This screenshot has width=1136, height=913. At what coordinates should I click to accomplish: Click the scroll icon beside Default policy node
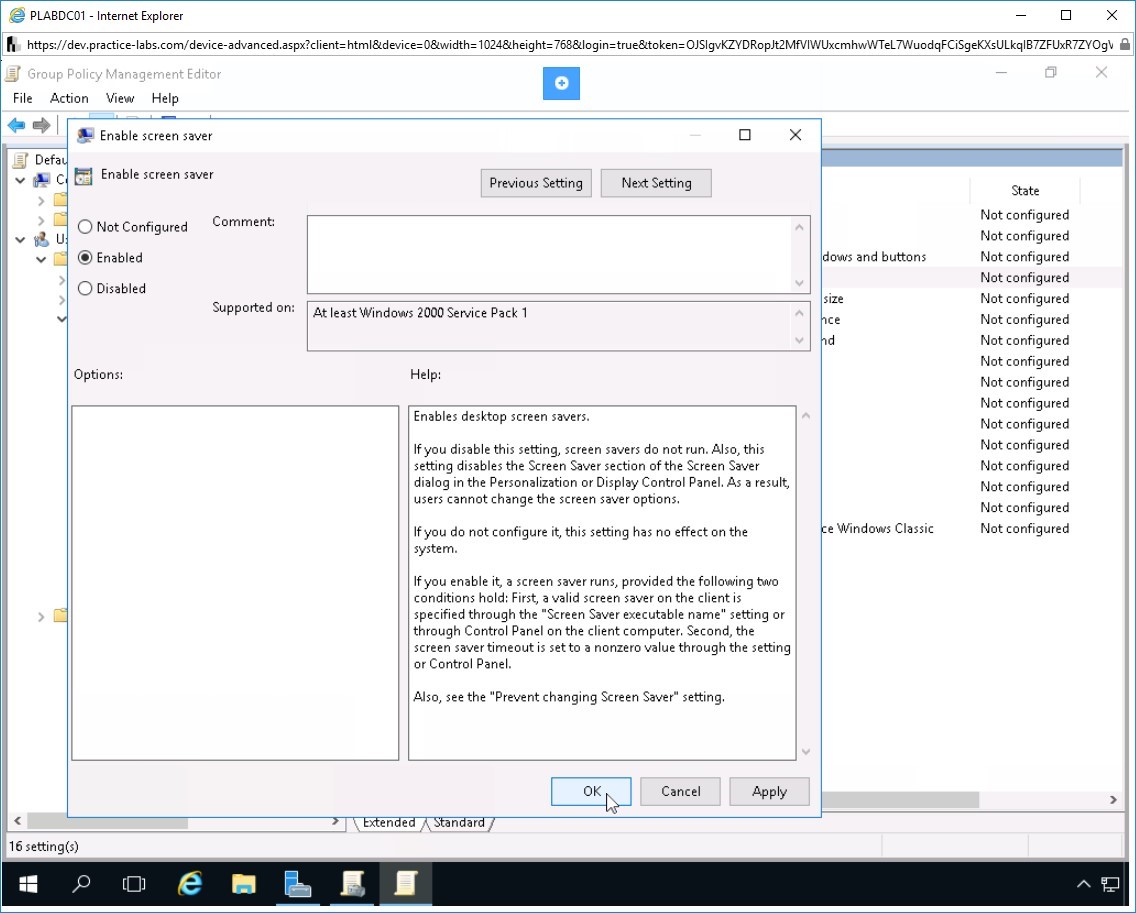point(21,159)
